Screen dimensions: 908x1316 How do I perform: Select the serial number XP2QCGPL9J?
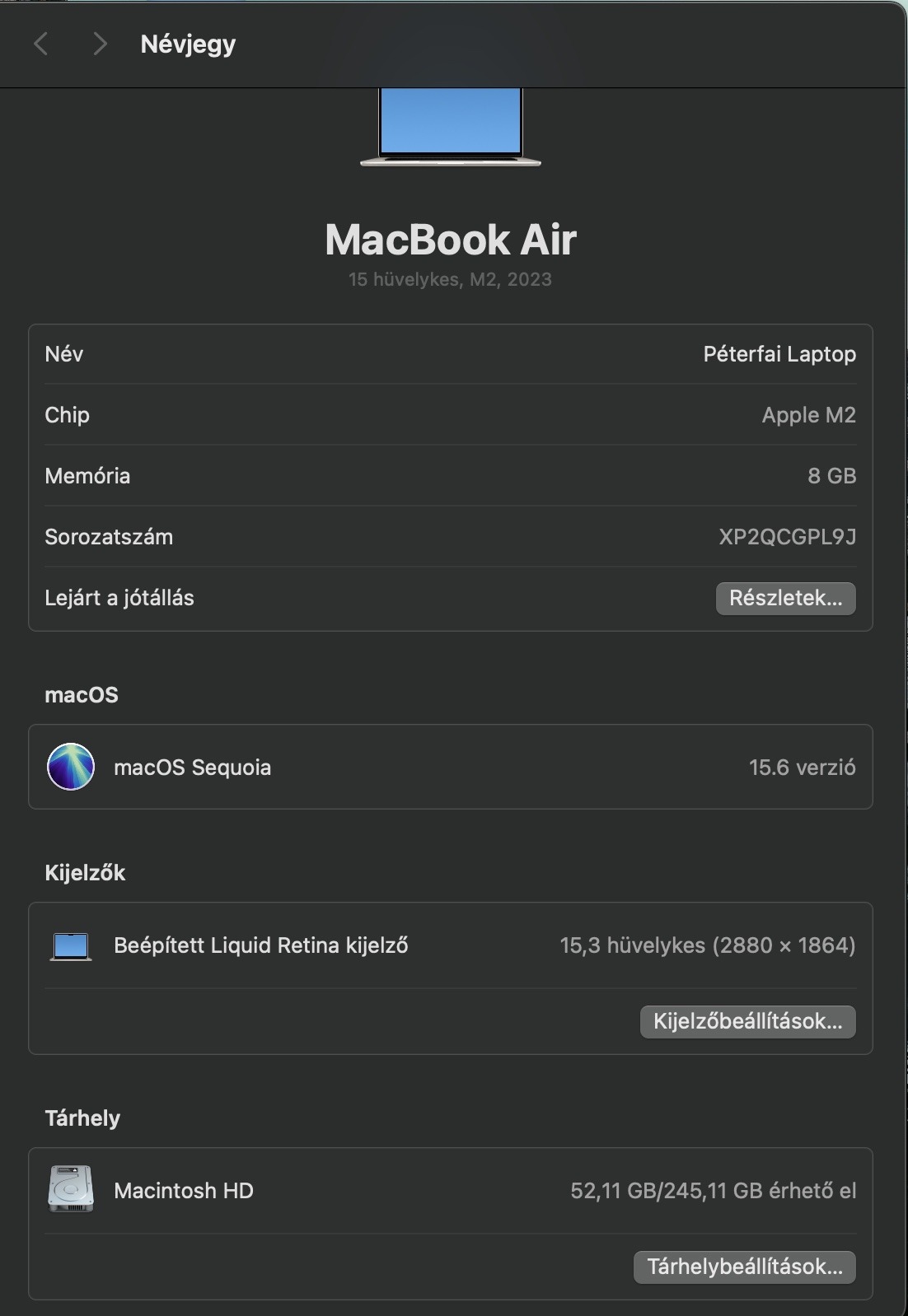787,537
